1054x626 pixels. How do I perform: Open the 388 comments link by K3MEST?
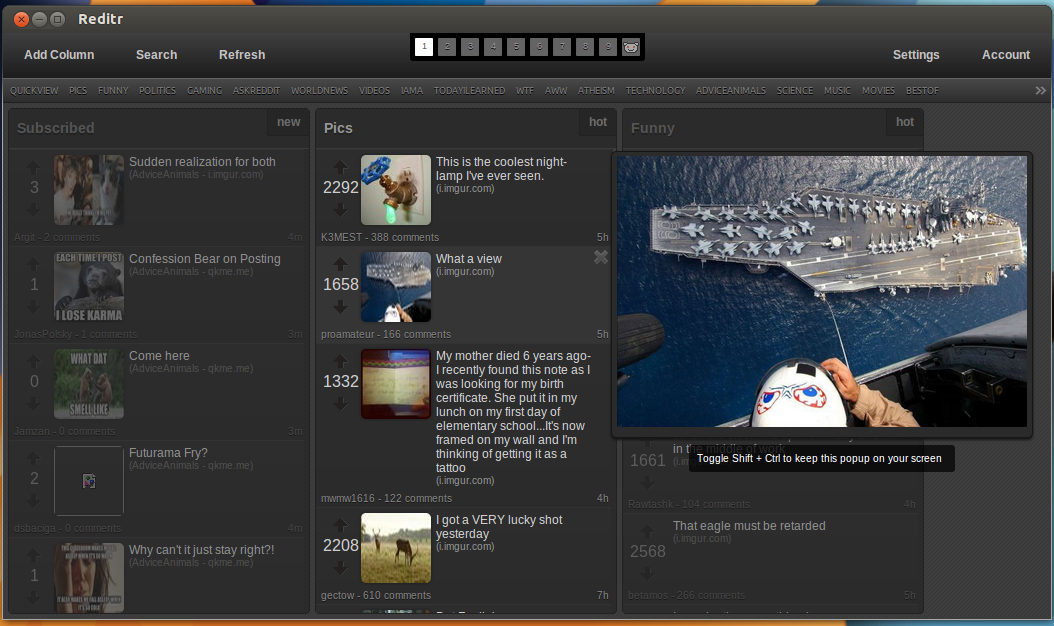click(x=404, y=237)
